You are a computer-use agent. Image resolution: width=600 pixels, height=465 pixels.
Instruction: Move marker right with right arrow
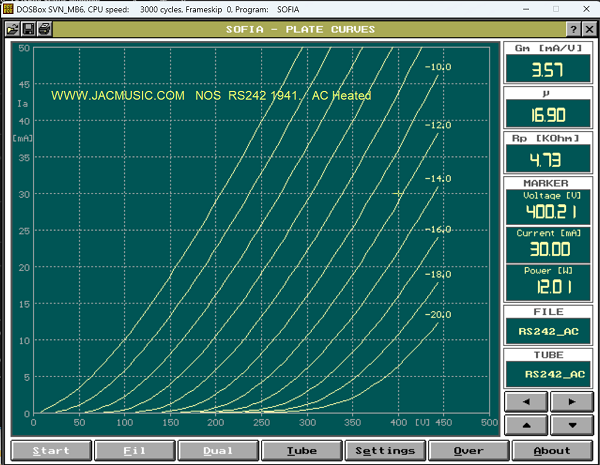570,402
